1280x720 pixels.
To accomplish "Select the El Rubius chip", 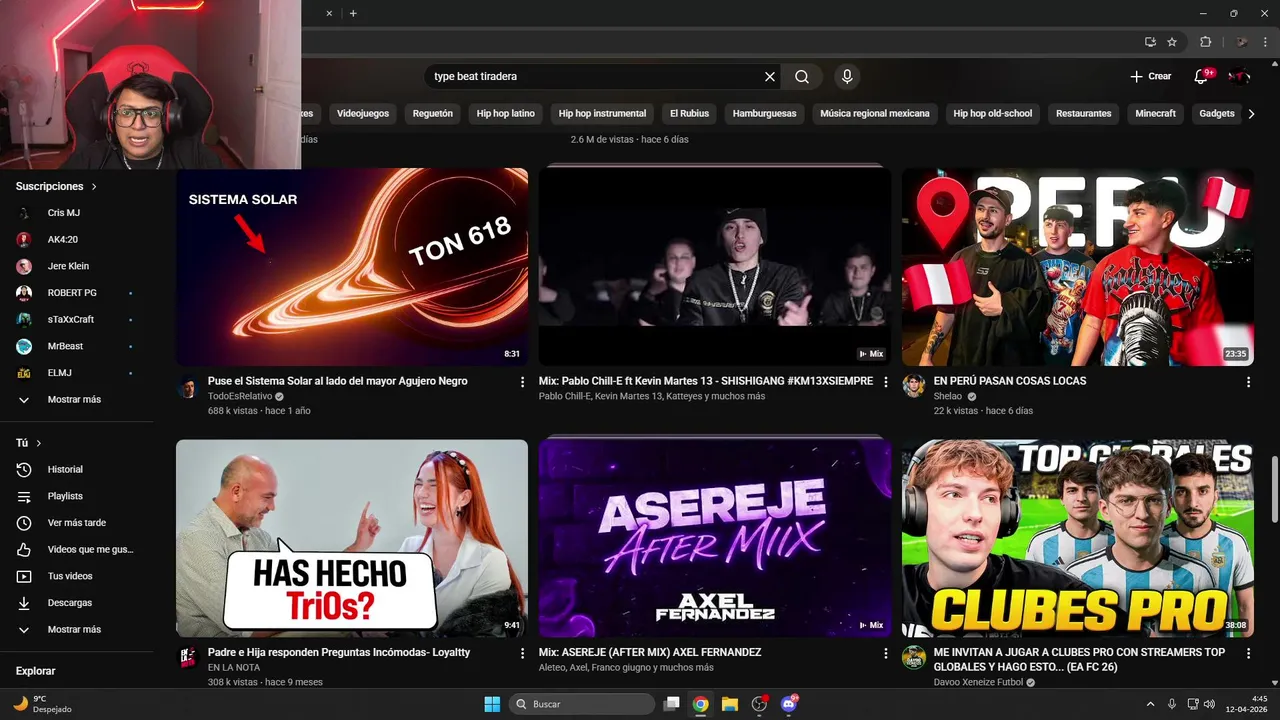I will click(689, 114).
